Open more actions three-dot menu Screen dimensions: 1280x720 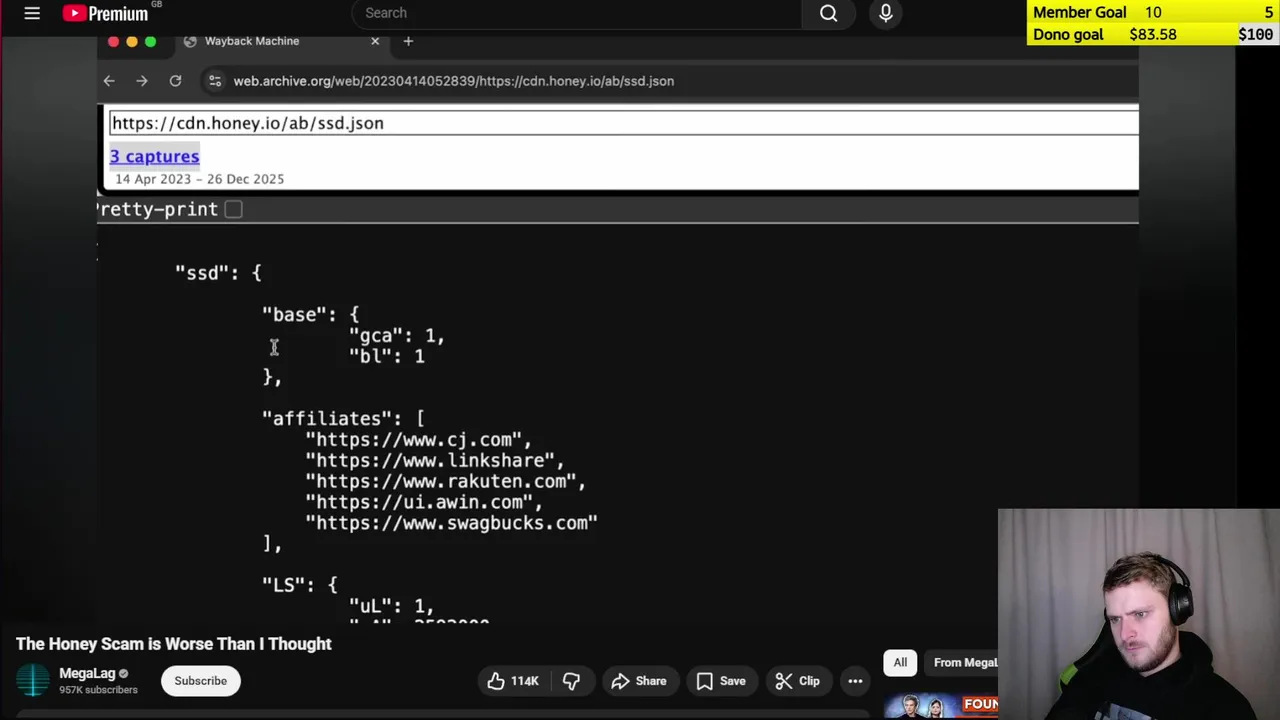[x=855, y=681]
